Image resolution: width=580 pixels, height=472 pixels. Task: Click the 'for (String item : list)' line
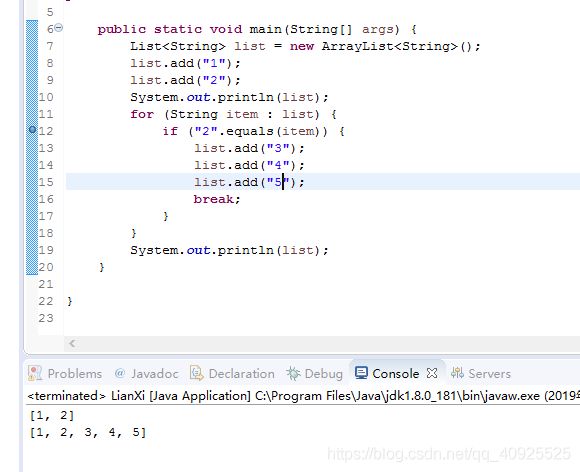(233, 114)
